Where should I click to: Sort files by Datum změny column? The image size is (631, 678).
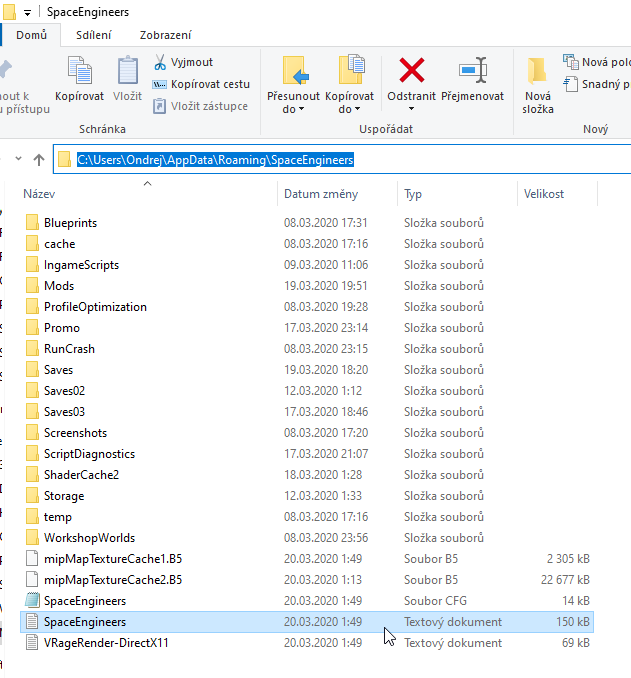tap(320, 194)
